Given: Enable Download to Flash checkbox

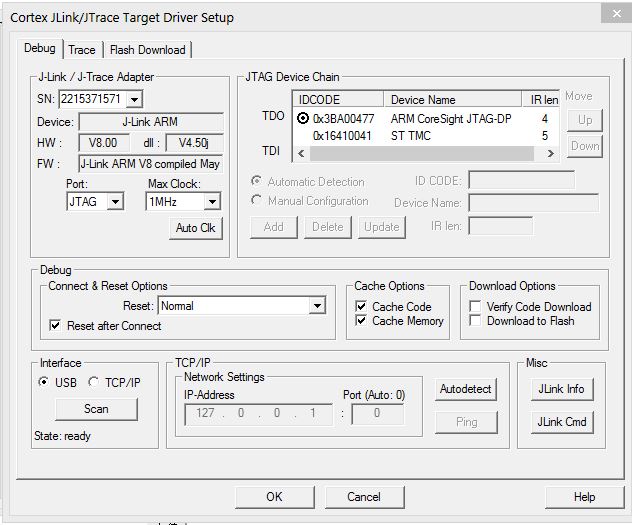Looking at the screenshot, I should (x=475, y=321).
